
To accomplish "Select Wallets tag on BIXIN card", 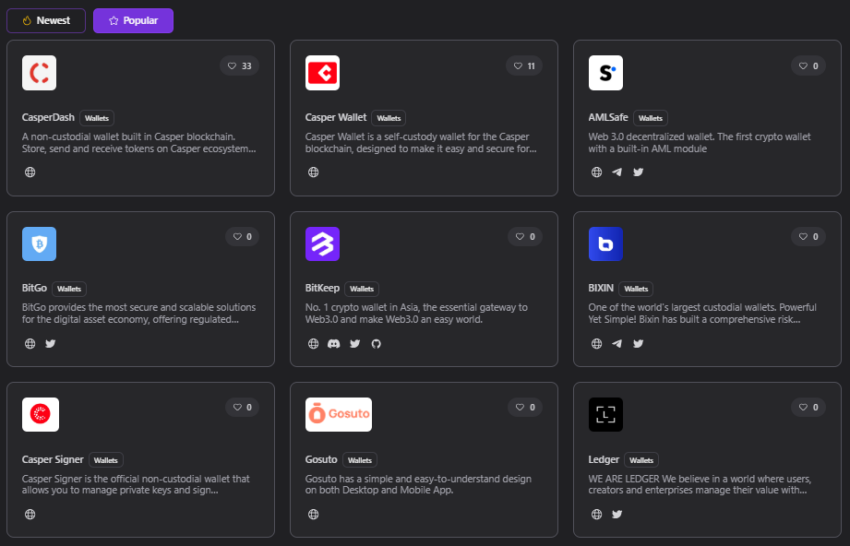I will pos(636,289).
